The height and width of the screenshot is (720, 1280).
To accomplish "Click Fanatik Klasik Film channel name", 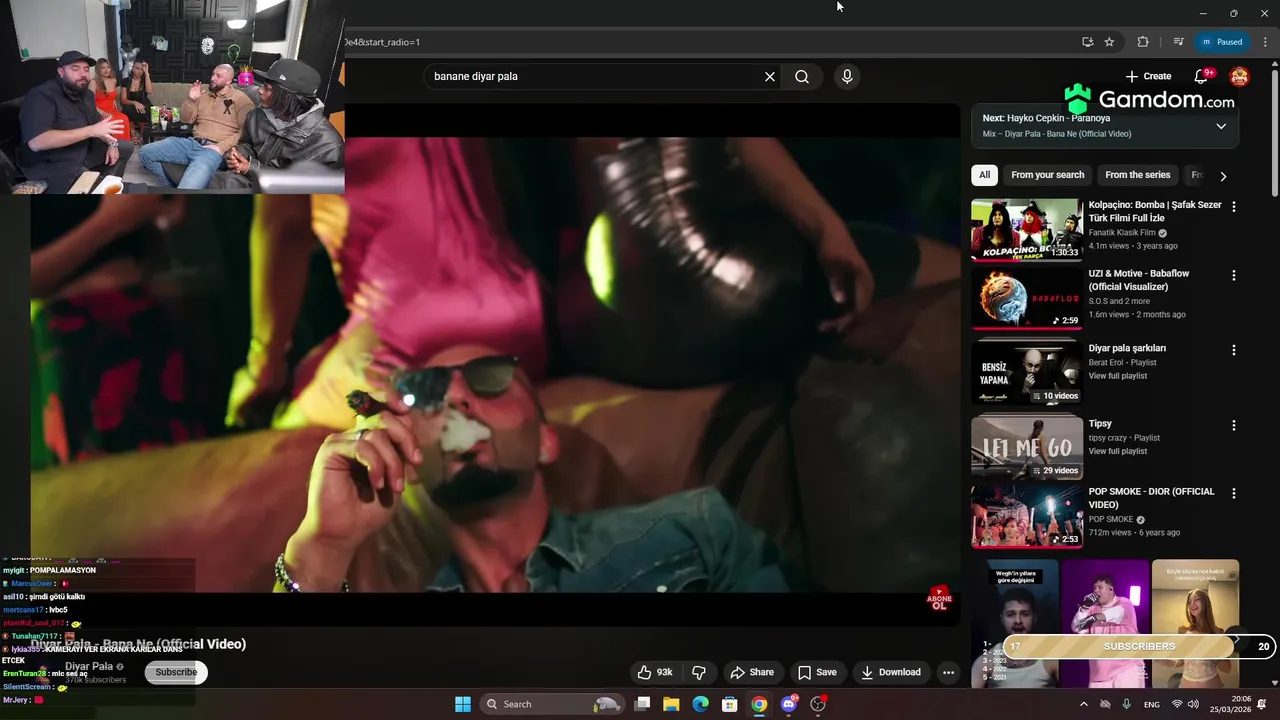I will (x=1121, y=232).
